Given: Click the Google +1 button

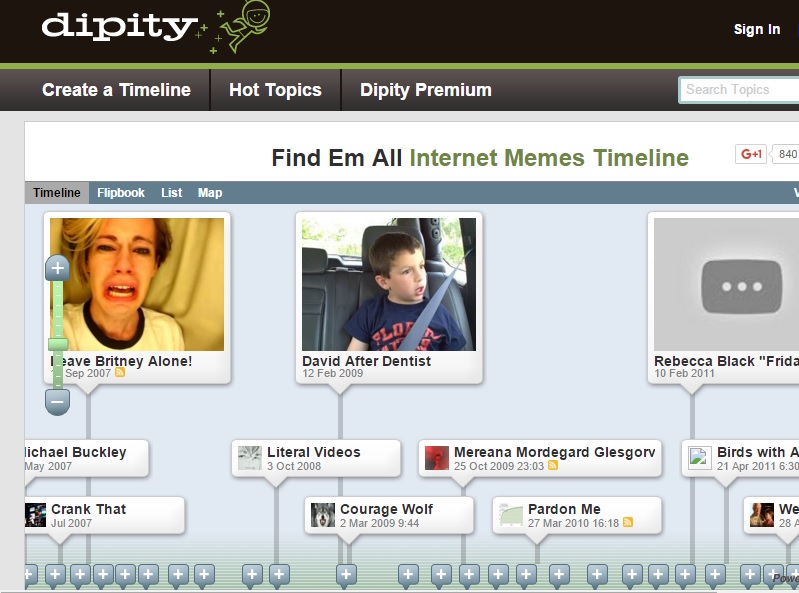Looking at the screenshot, I should click(751, 154).
